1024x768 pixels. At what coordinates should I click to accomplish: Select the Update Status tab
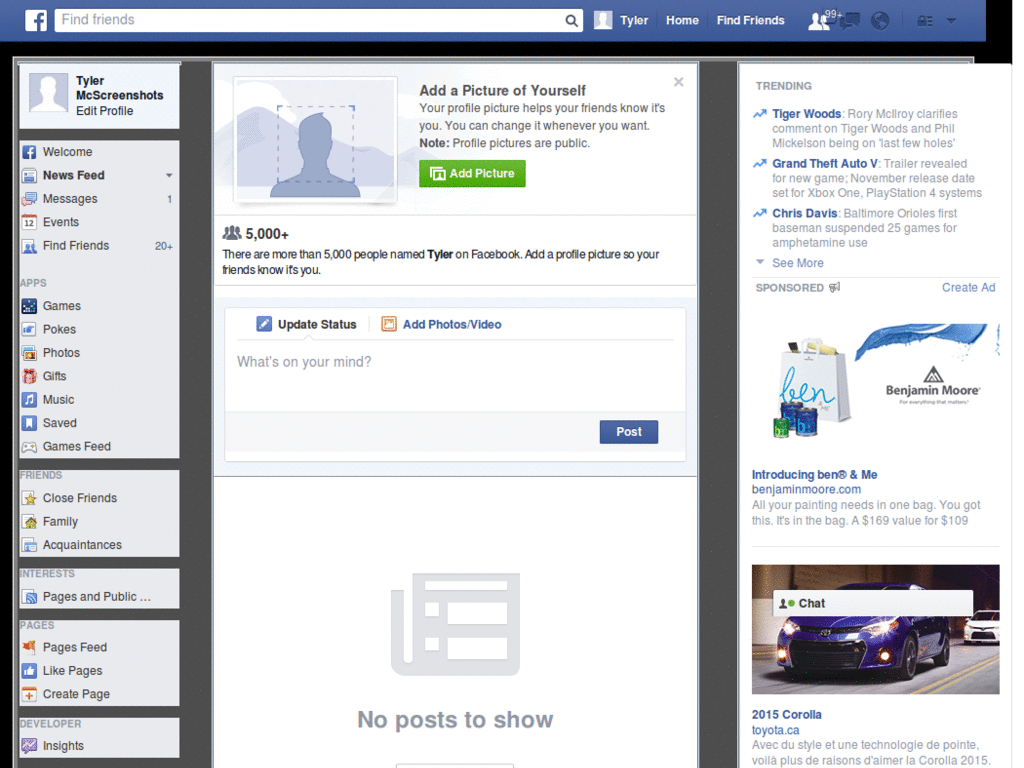[306, 324]
